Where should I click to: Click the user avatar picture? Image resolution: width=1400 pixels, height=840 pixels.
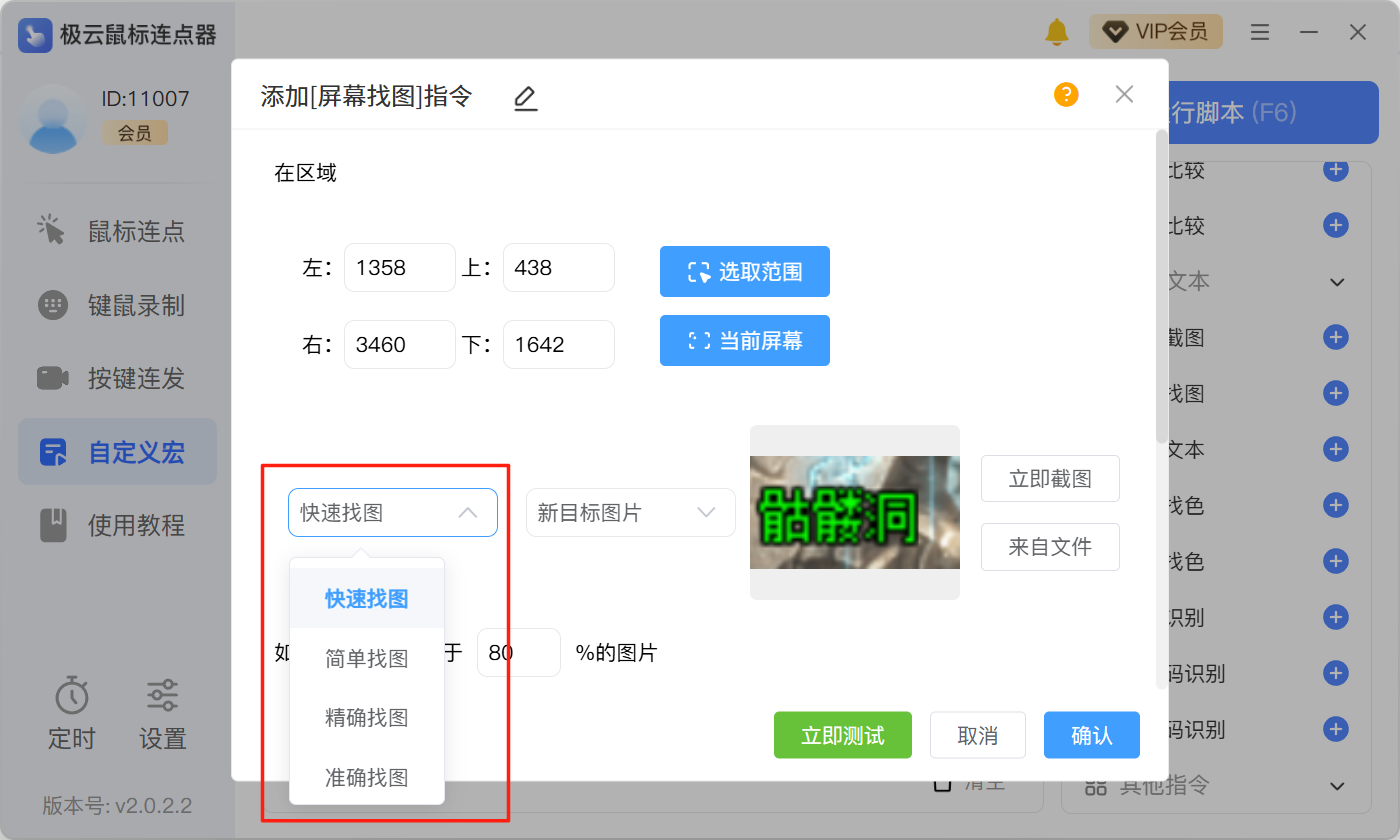pyautogui.click(x=54, y=119)
